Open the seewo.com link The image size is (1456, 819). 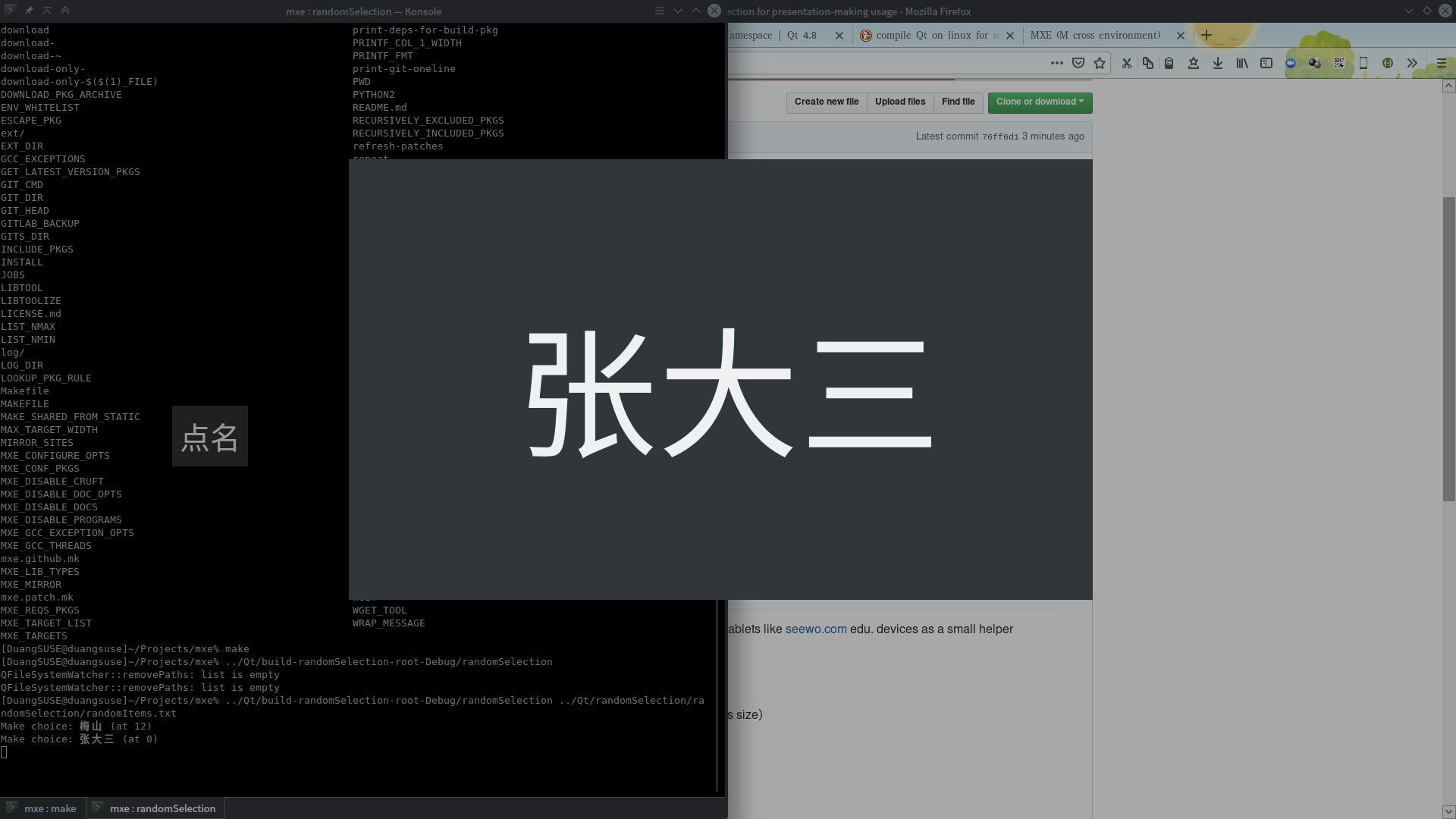point(816,629)
